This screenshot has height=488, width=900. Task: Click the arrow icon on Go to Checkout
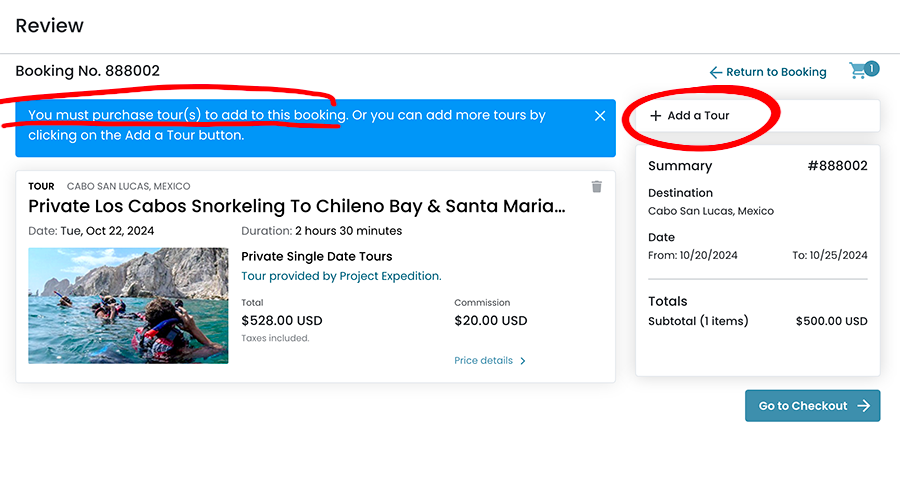click(x=864, y=406)
